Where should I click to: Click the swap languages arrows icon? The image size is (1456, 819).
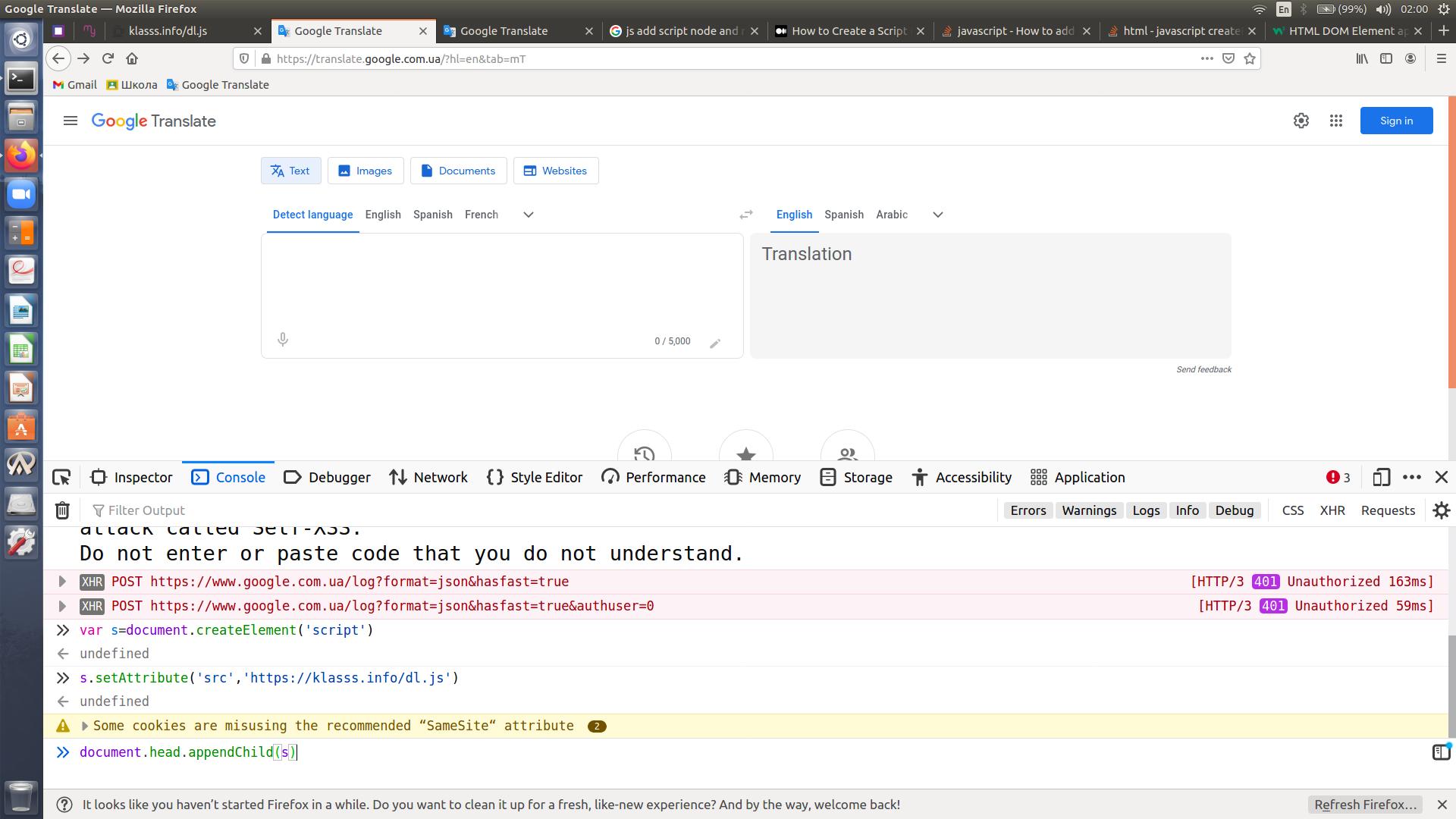click(746, 215)
